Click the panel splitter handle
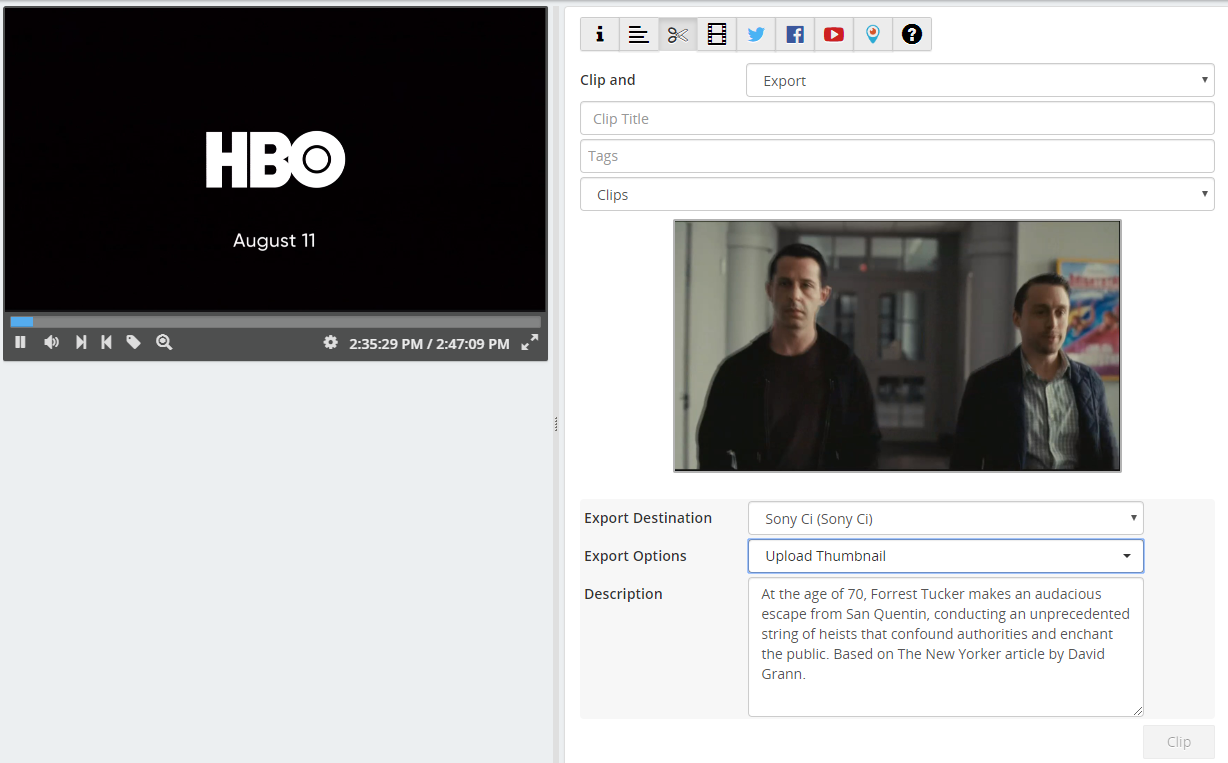The image size is (1228, 763). (556, 425)
